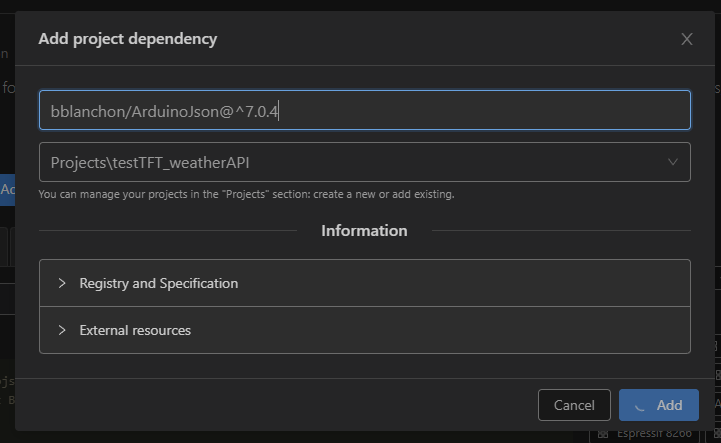Click the External resources section title

(135, 330)
